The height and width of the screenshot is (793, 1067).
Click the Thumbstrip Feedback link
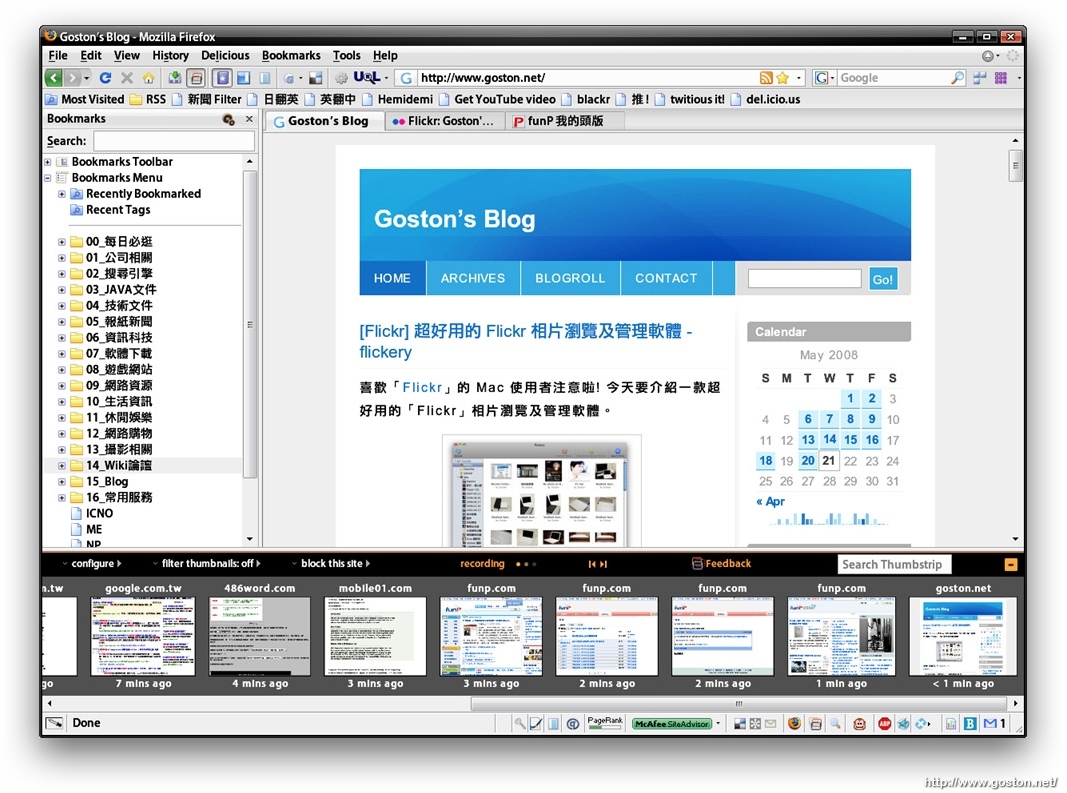pyautogui.click(x=722, y=564)
